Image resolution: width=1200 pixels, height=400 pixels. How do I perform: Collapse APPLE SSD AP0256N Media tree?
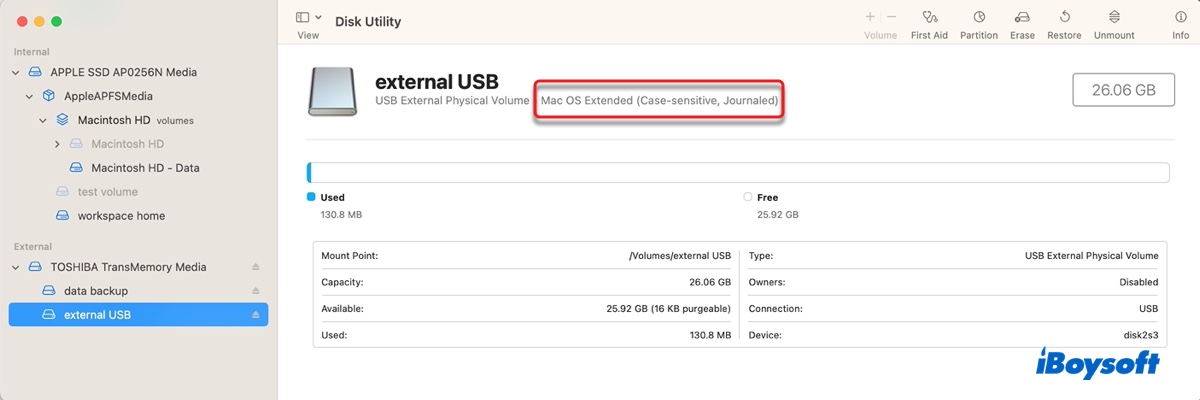pos(17,72)
